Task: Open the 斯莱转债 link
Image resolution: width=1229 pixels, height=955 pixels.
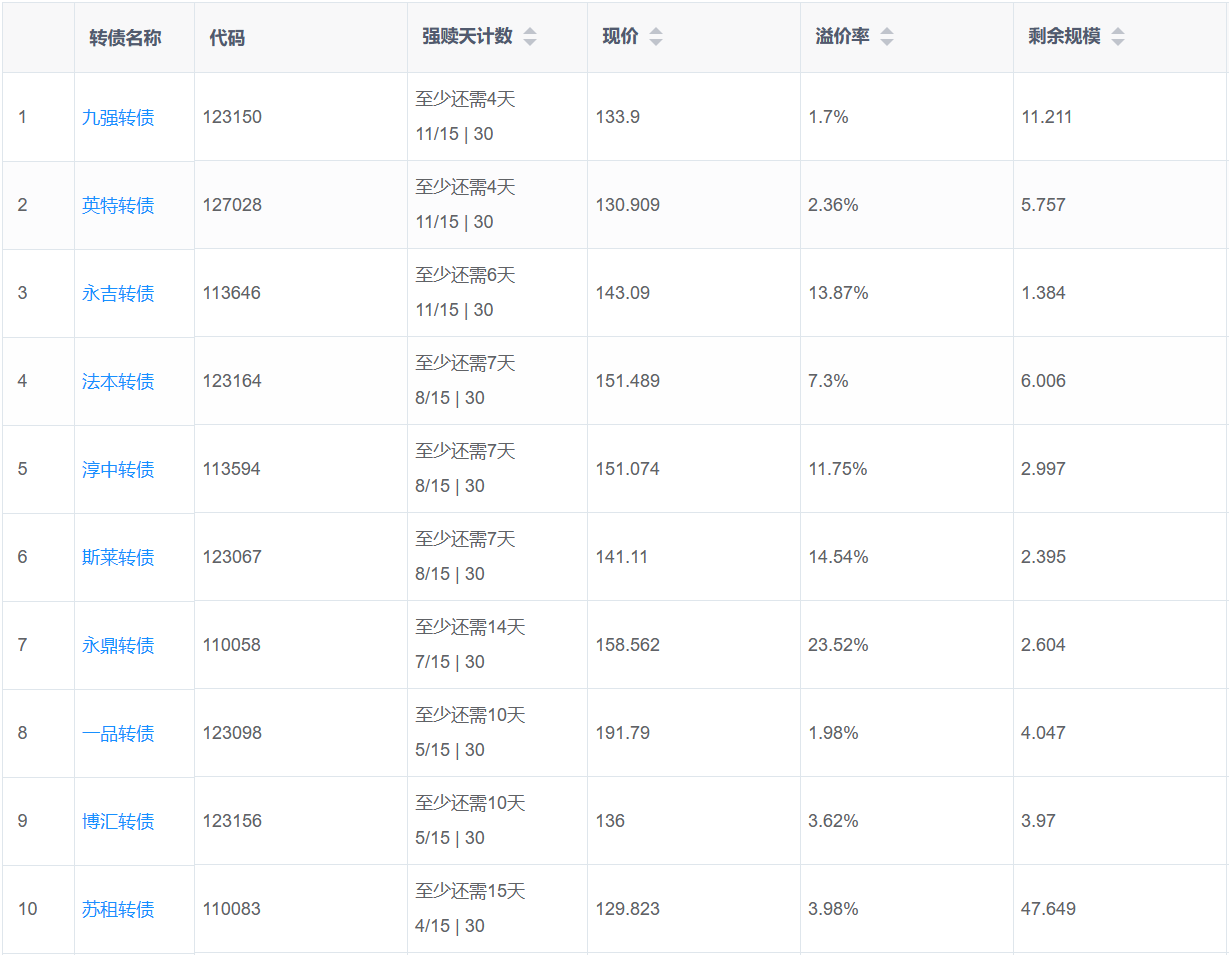Action: [x=118, y=558]
